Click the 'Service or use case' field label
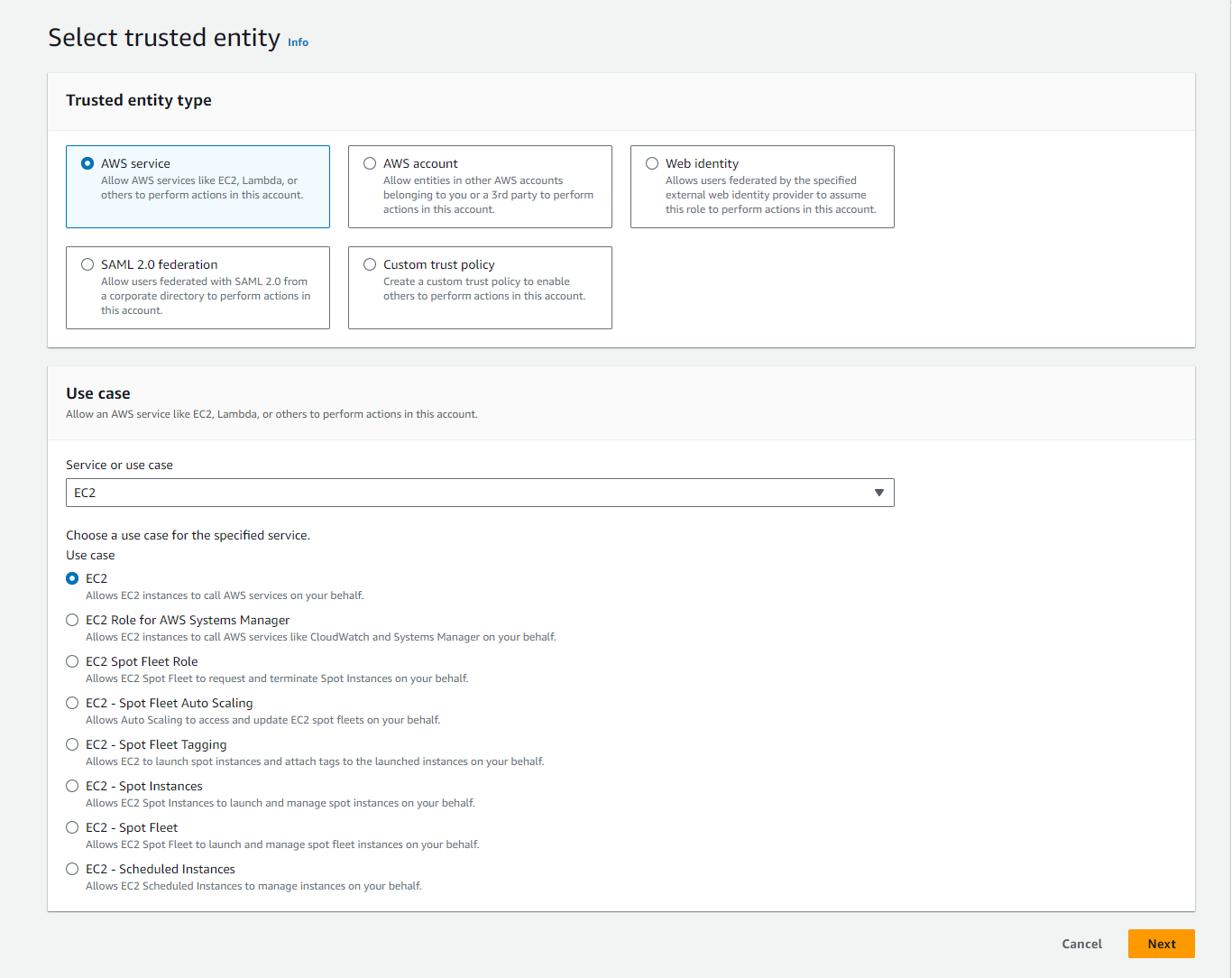The height and width of the screenshot is (978, 1232). pyautogui.click(x=119, y=465)
